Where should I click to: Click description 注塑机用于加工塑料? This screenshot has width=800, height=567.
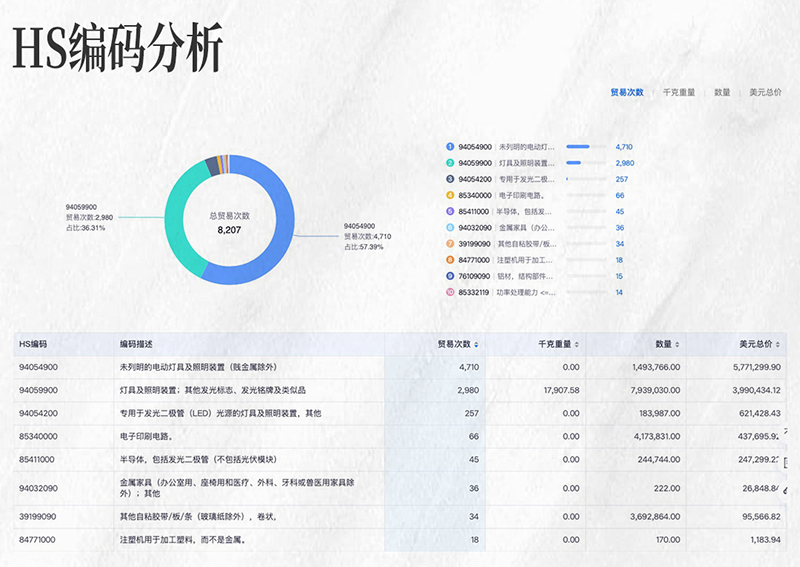[x=183, y=539]
